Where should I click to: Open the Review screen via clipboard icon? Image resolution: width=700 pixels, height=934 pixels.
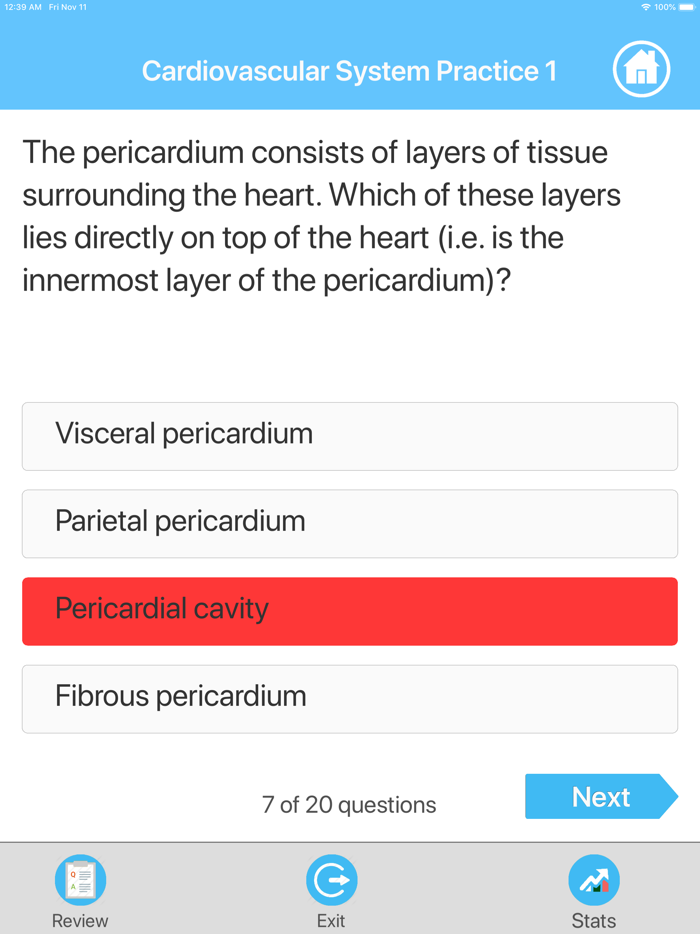click(80, 879)
